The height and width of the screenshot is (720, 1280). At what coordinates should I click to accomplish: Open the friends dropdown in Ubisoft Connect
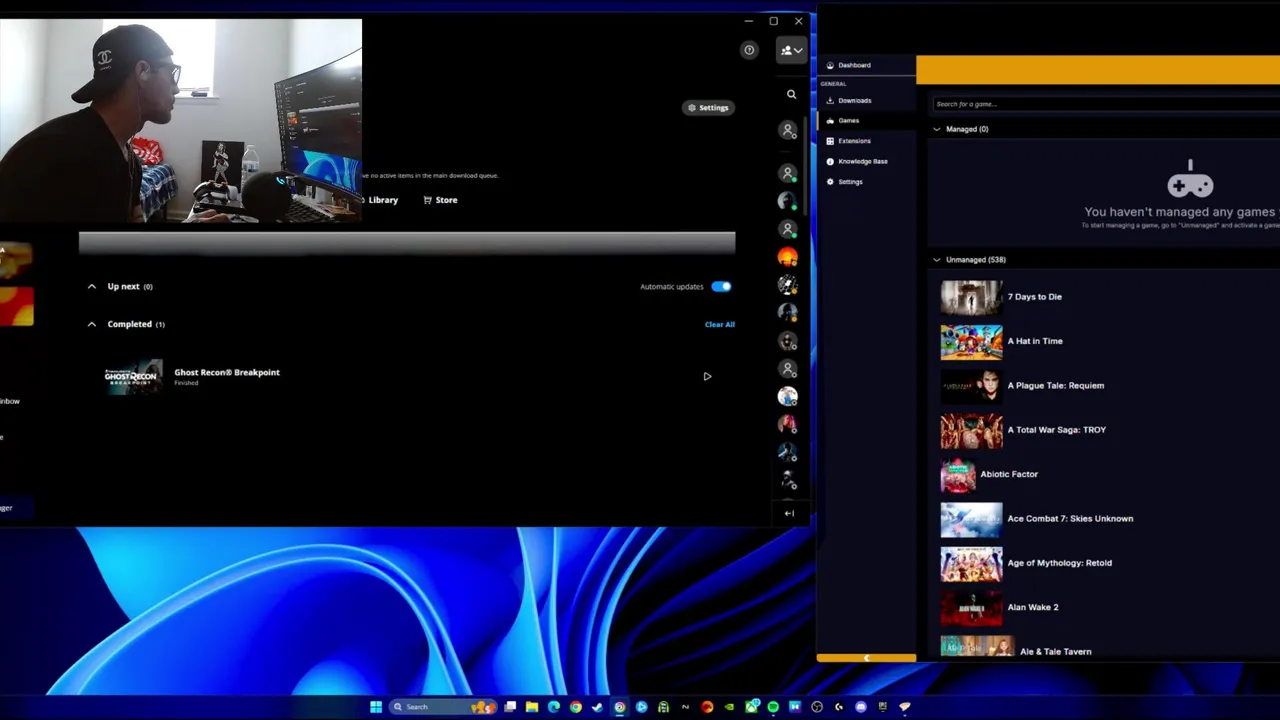click(x=791, y=50)
